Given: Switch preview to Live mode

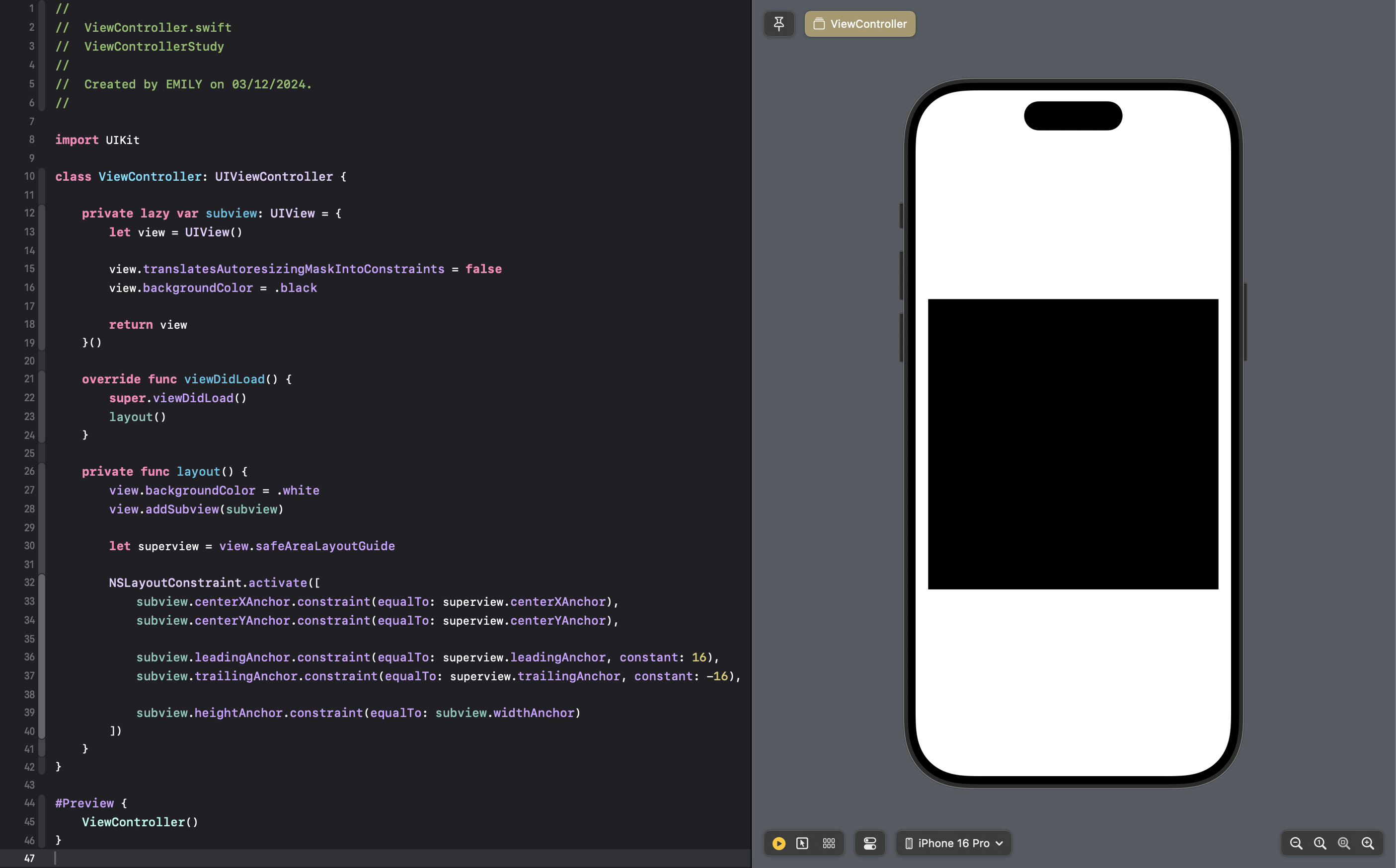Looking at the screenshot, I should (x=778, y=843).
